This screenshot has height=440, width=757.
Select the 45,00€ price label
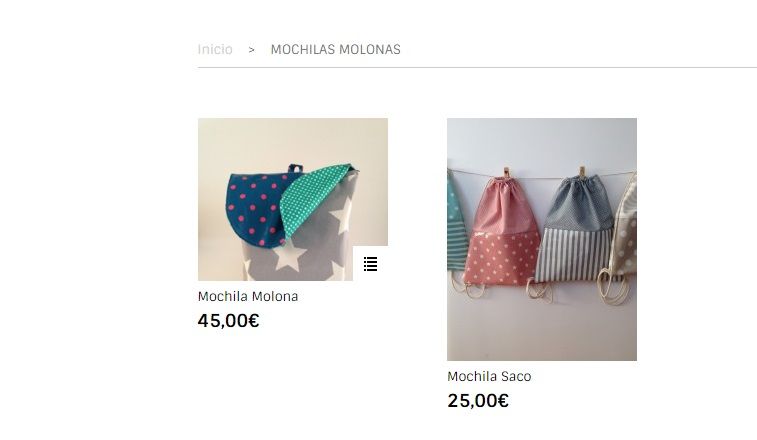click(228, 320)
